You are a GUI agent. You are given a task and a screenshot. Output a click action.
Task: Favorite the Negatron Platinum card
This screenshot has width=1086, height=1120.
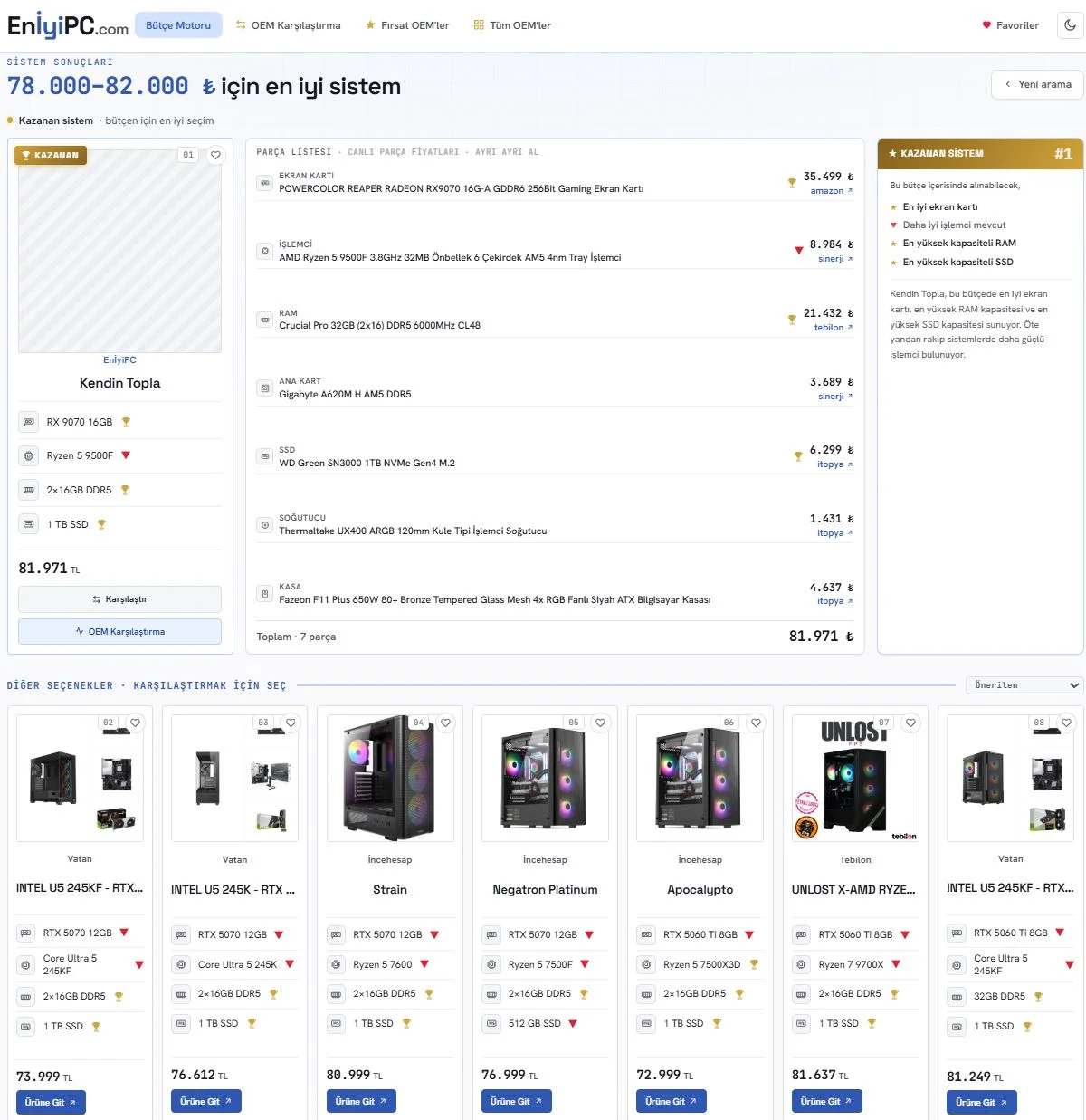click(x=600, y=723)
